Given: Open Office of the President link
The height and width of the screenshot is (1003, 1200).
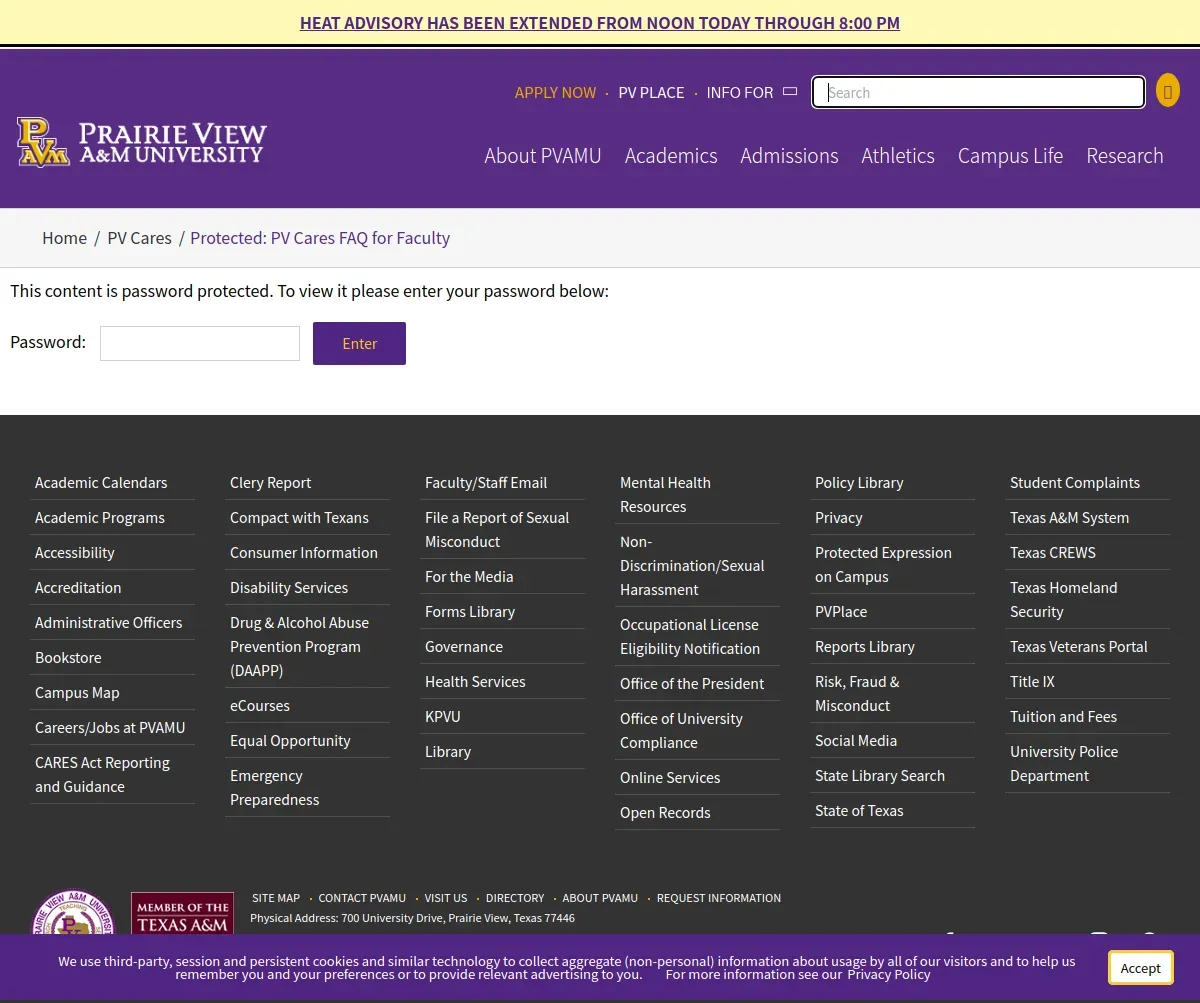Looking at the screenshot, I should click(x=692, y=683).
